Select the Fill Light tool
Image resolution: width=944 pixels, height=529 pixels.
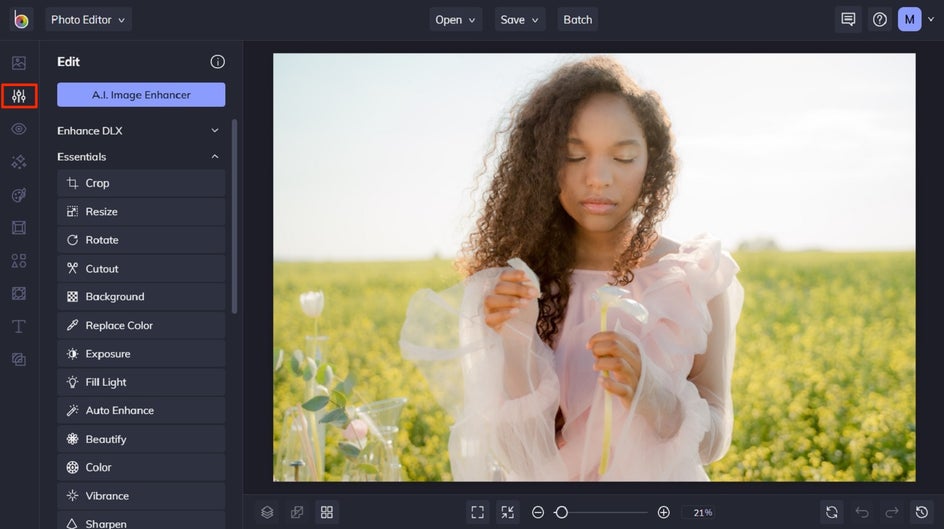[x=141, y=382]
